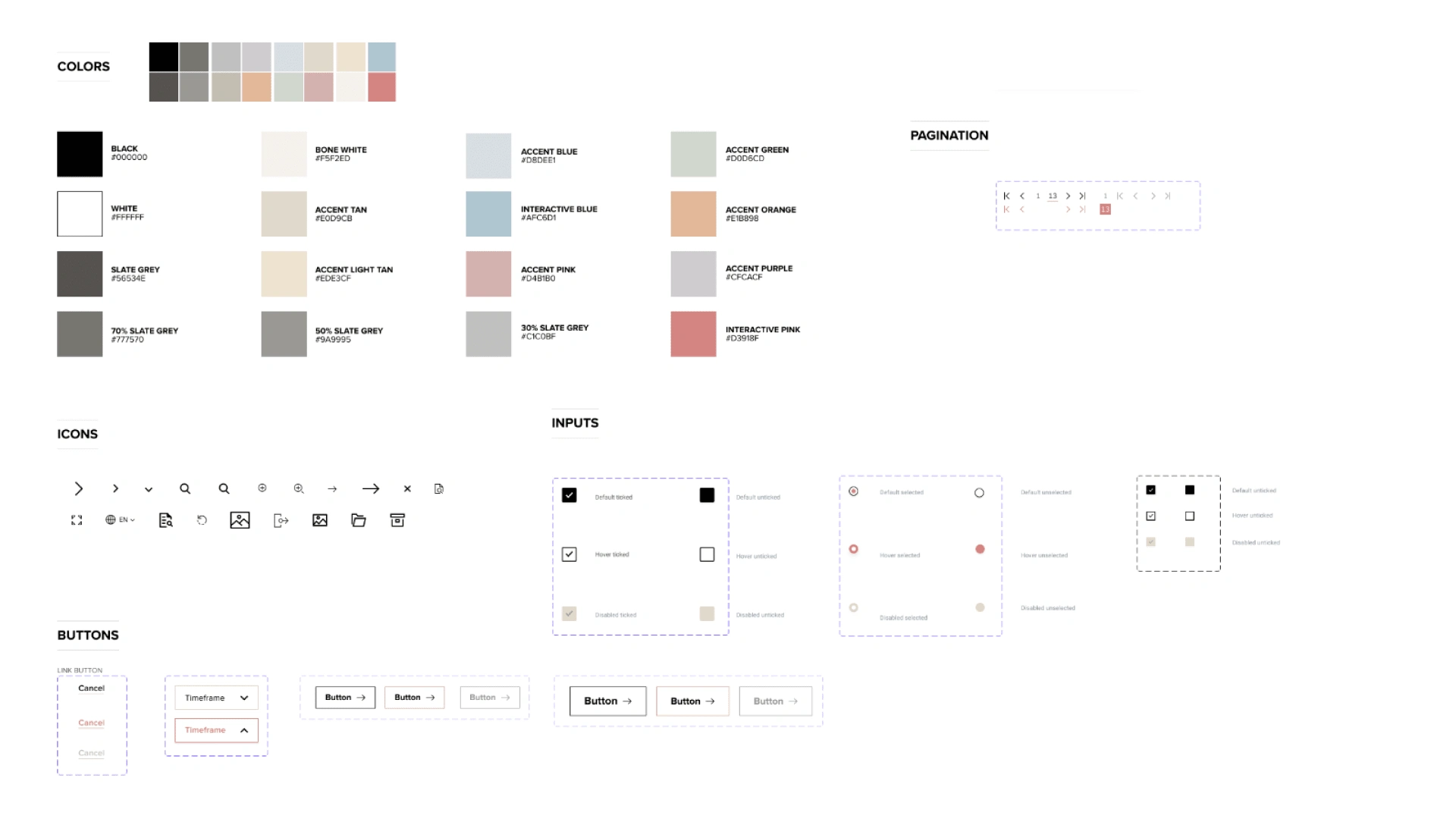Viewport: 1456px width, 819px height.
Task: Click the search/zoom icon in icons row
Action: point(184,488)
